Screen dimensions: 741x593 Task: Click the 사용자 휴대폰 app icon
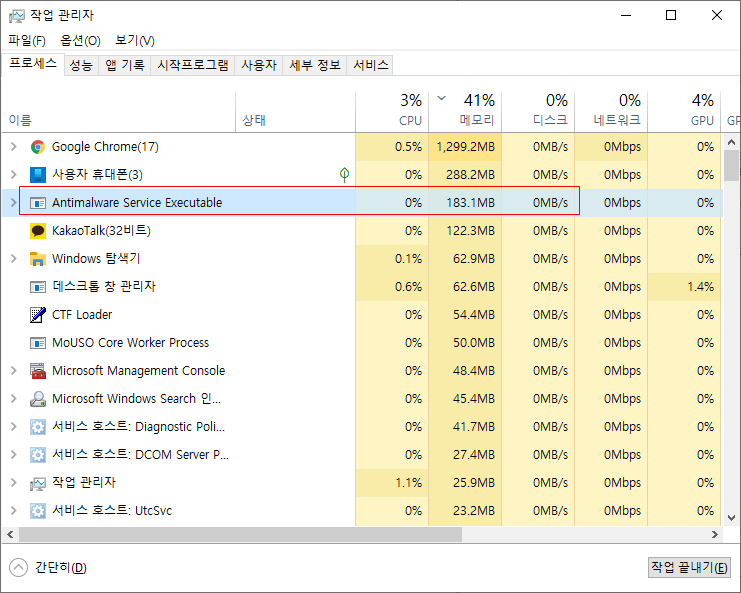tap(38, 175)
